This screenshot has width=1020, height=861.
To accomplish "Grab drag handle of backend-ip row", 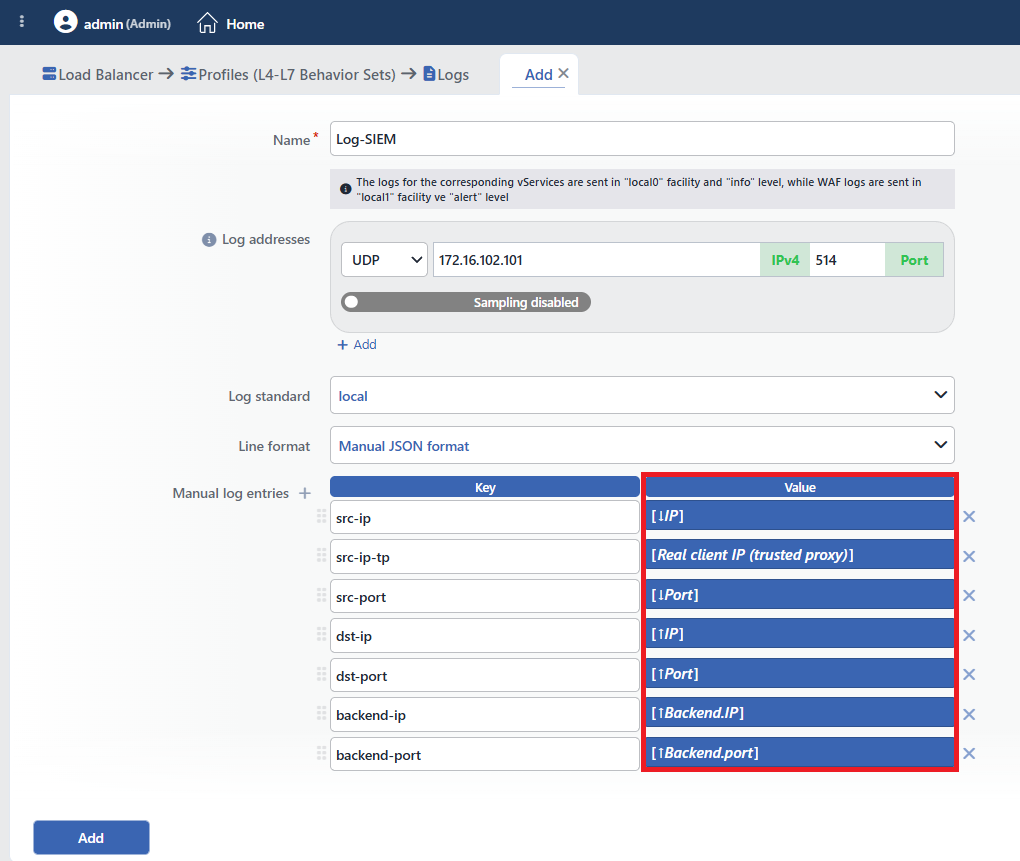I will click(321, 713).
